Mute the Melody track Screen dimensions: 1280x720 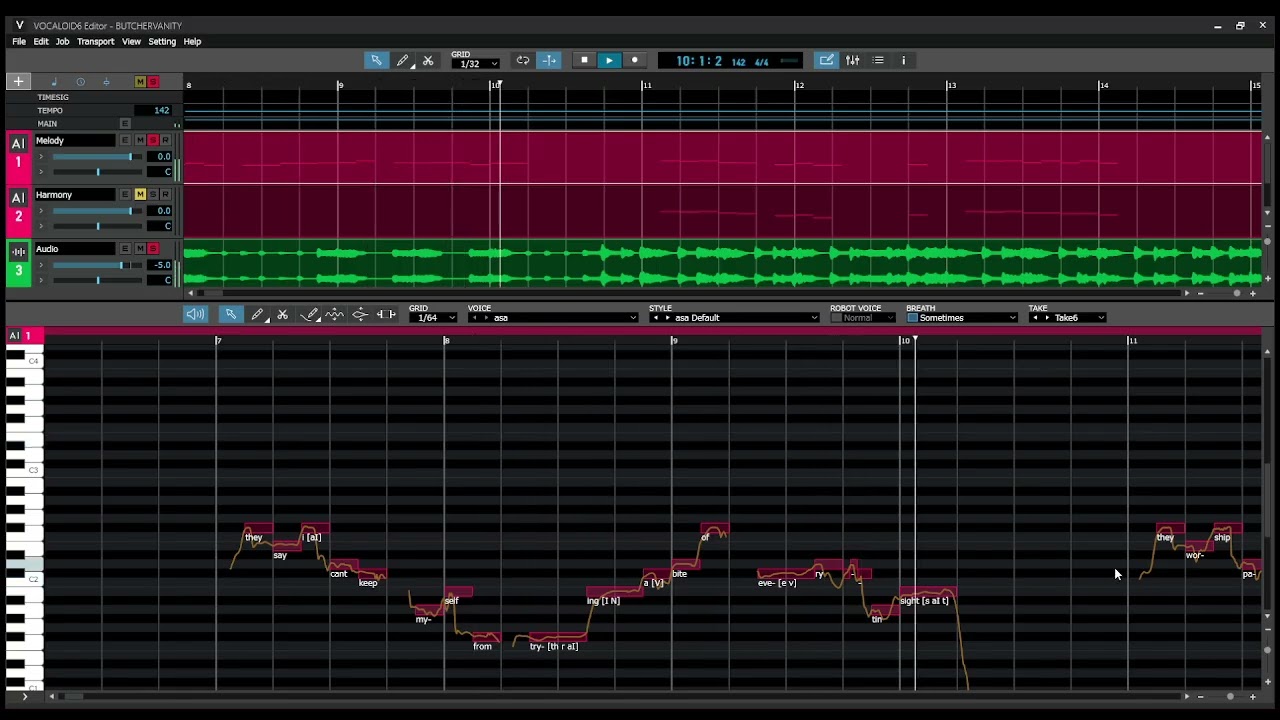pyautogui.click(x=140, y=140)
